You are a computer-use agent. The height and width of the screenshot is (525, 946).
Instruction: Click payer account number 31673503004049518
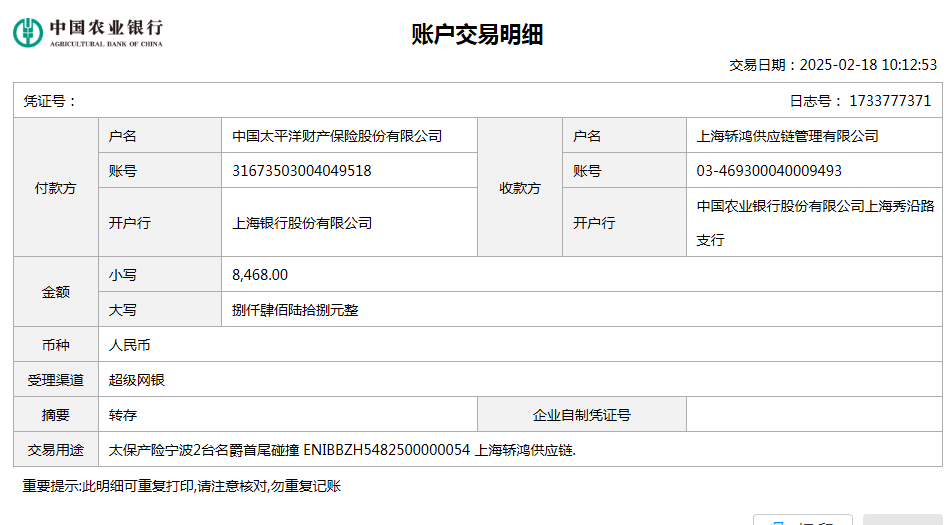click(x=301, y=171)
